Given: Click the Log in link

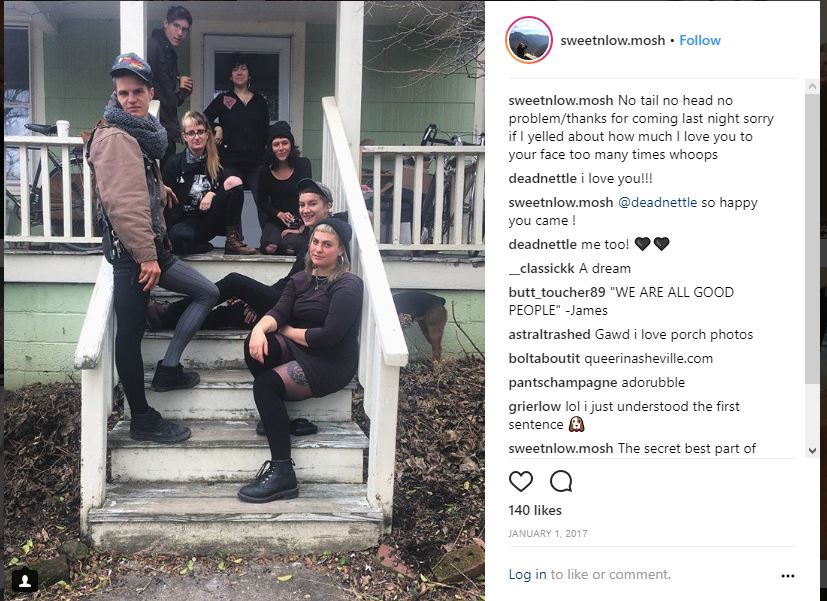Looking at the screenshot, I should pyautogui.click(x=527, y=575).
